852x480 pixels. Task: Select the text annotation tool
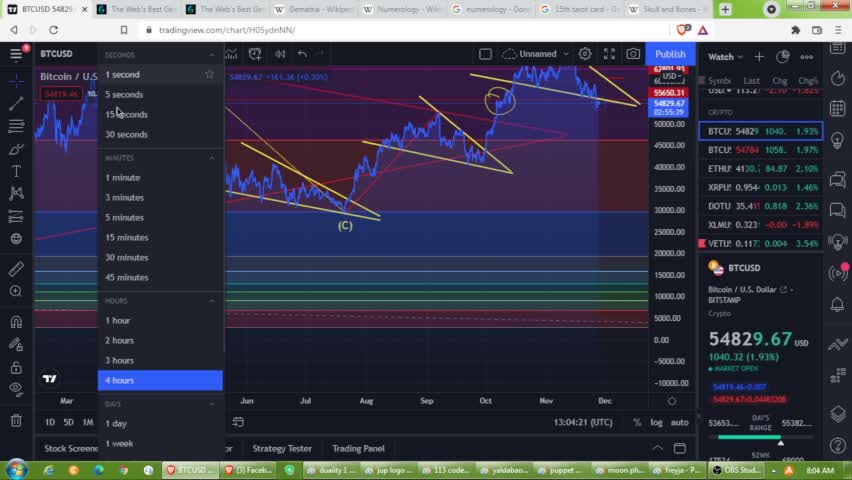[16, 171]
